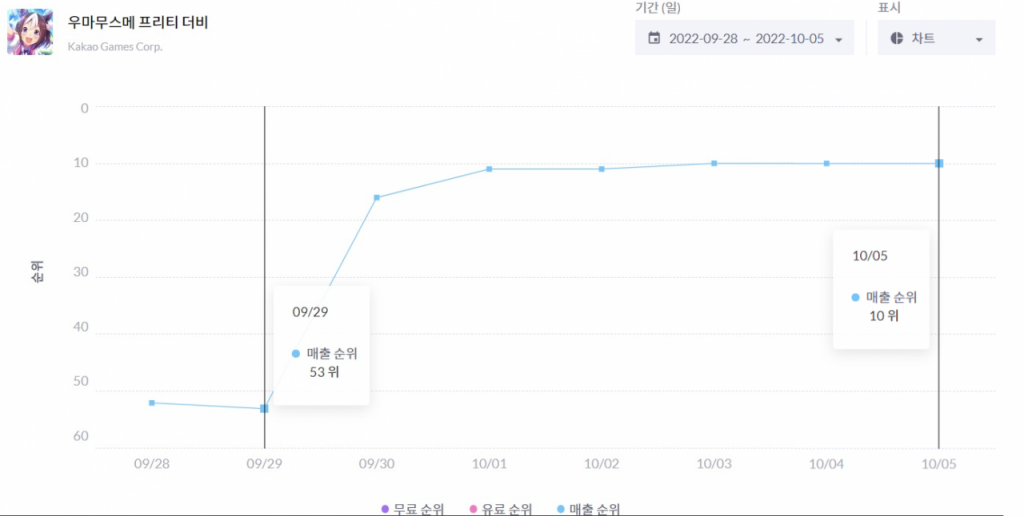
Task: Click the calendar icon in the date picker
Action: coord(654,38)
